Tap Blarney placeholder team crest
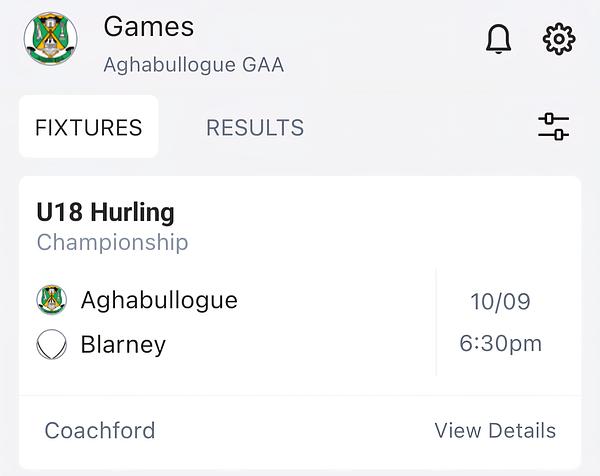 [52, 344]
